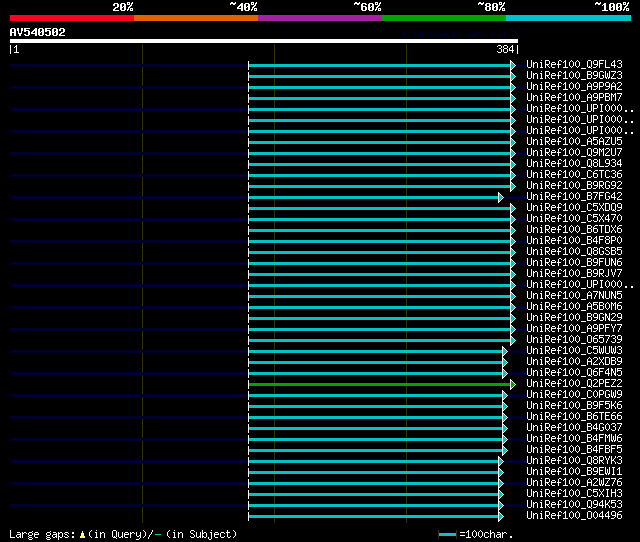Click the B7FG42 alignment arrowhead
Screen dimensions: 640x542
[x=501, y=198]
